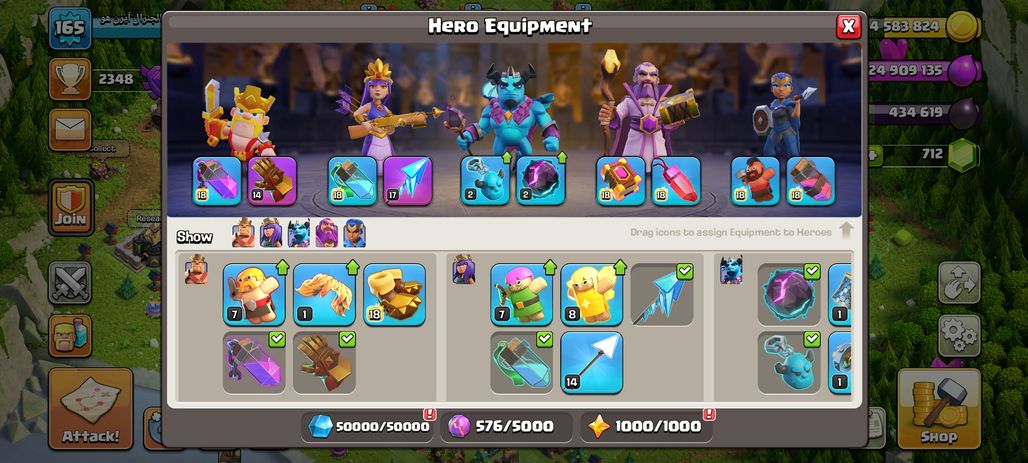Select the Barbarian Puppet equipment level 7

click(x=254, y=294)
